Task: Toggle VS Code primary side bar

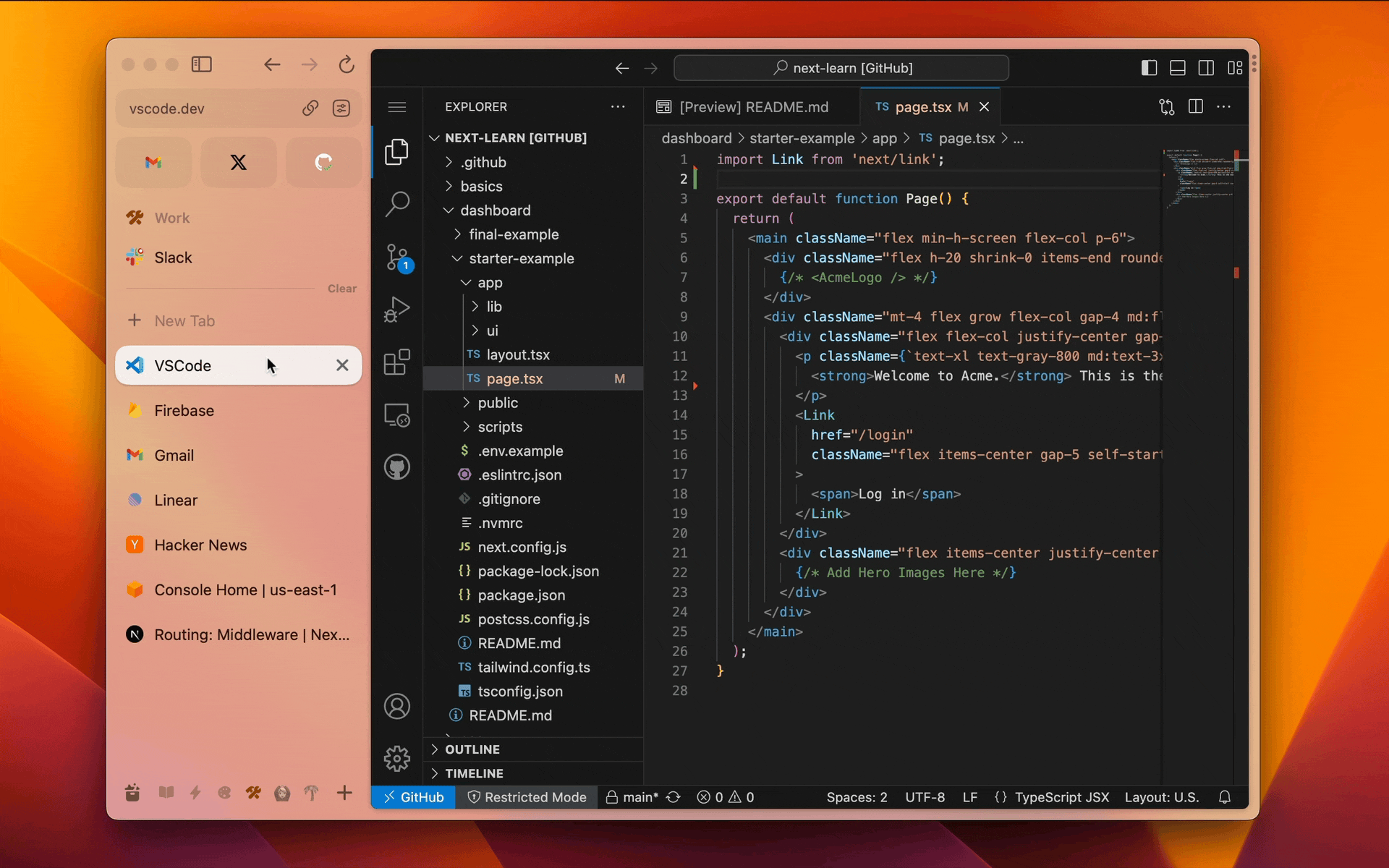Action: coord(1149,68)
